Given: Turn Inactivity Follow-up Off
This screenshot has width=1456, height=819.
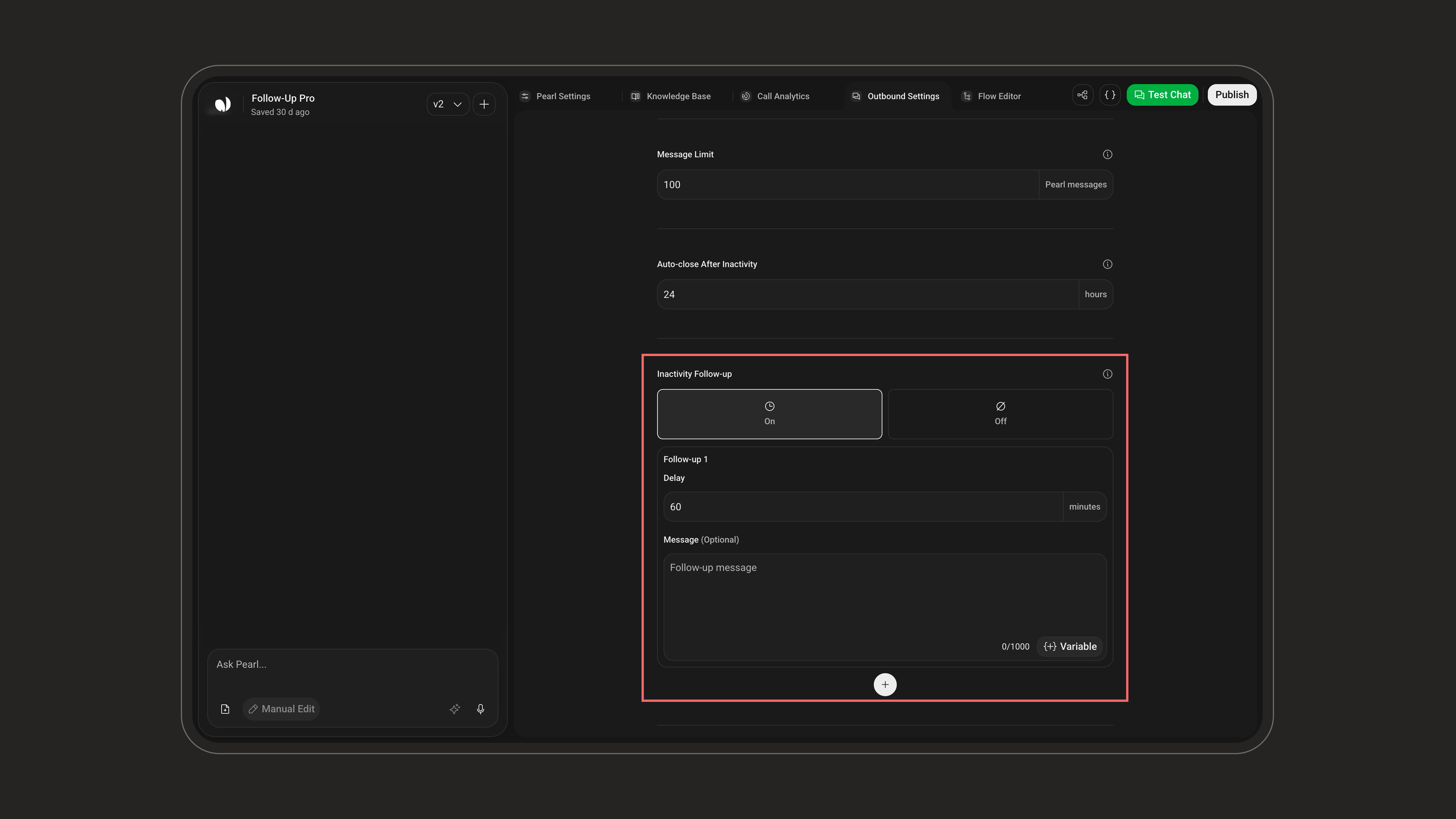Looking at the screenshot, I should 1000,414.
